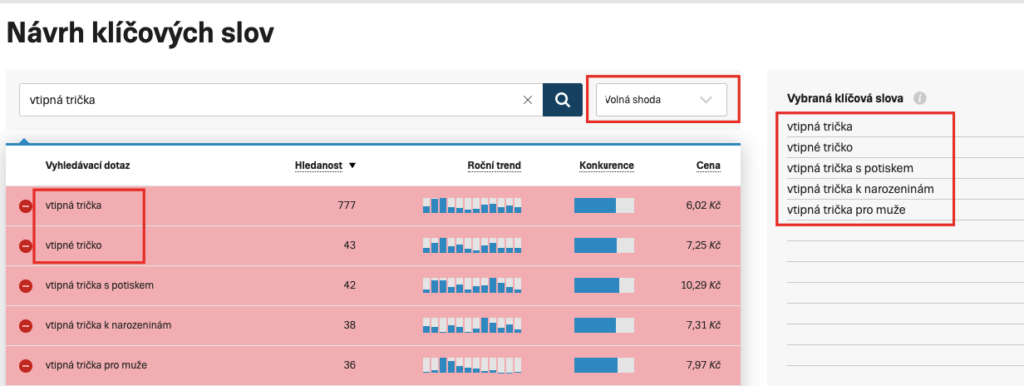Click the price 7,97 Kč
Screen dimensions: 1024x386
pos(703,365)
